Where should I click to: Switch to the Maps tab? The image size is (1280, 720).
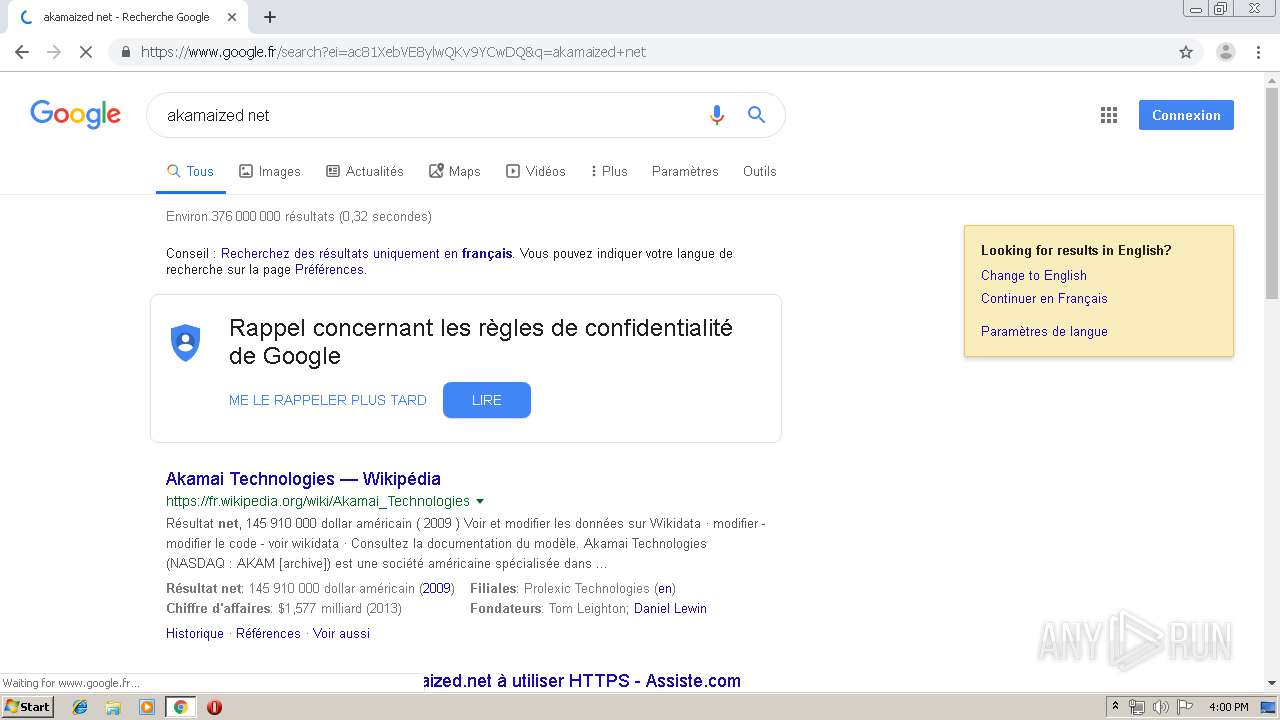coord(455,171)
